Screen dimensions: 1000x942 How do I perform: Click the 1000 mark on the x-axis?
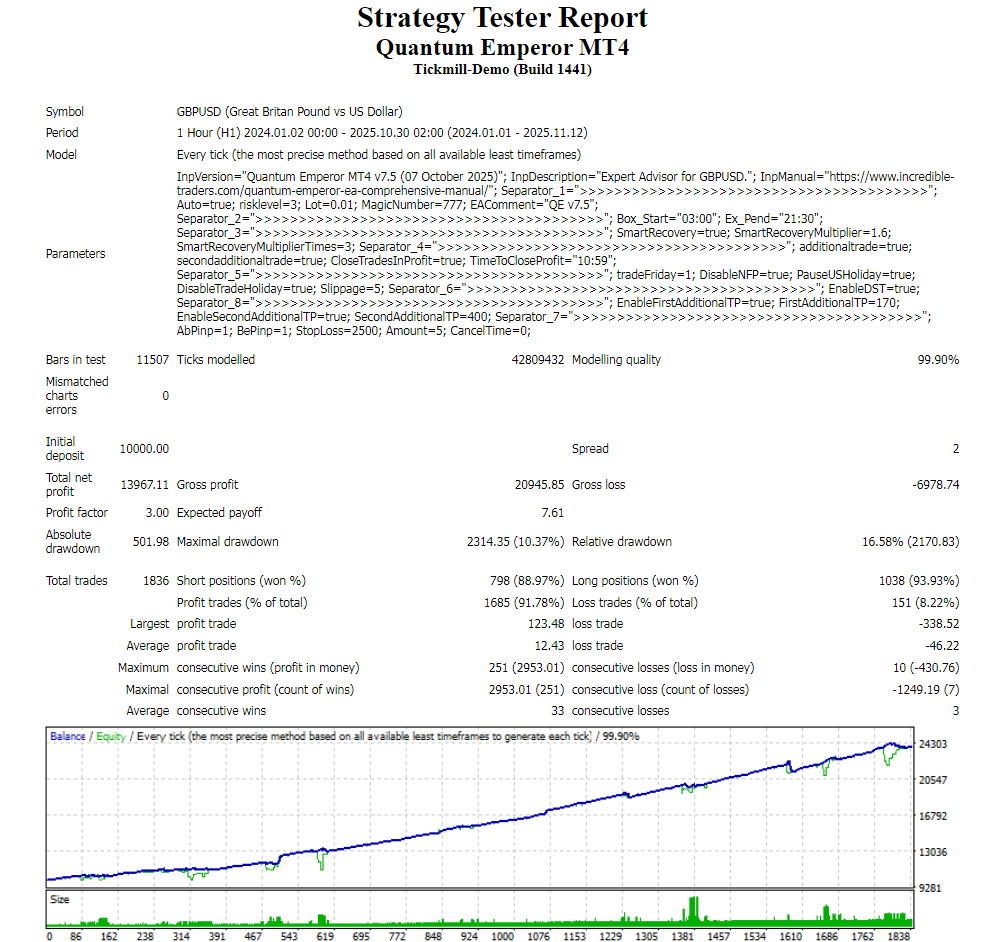point(503,937)
